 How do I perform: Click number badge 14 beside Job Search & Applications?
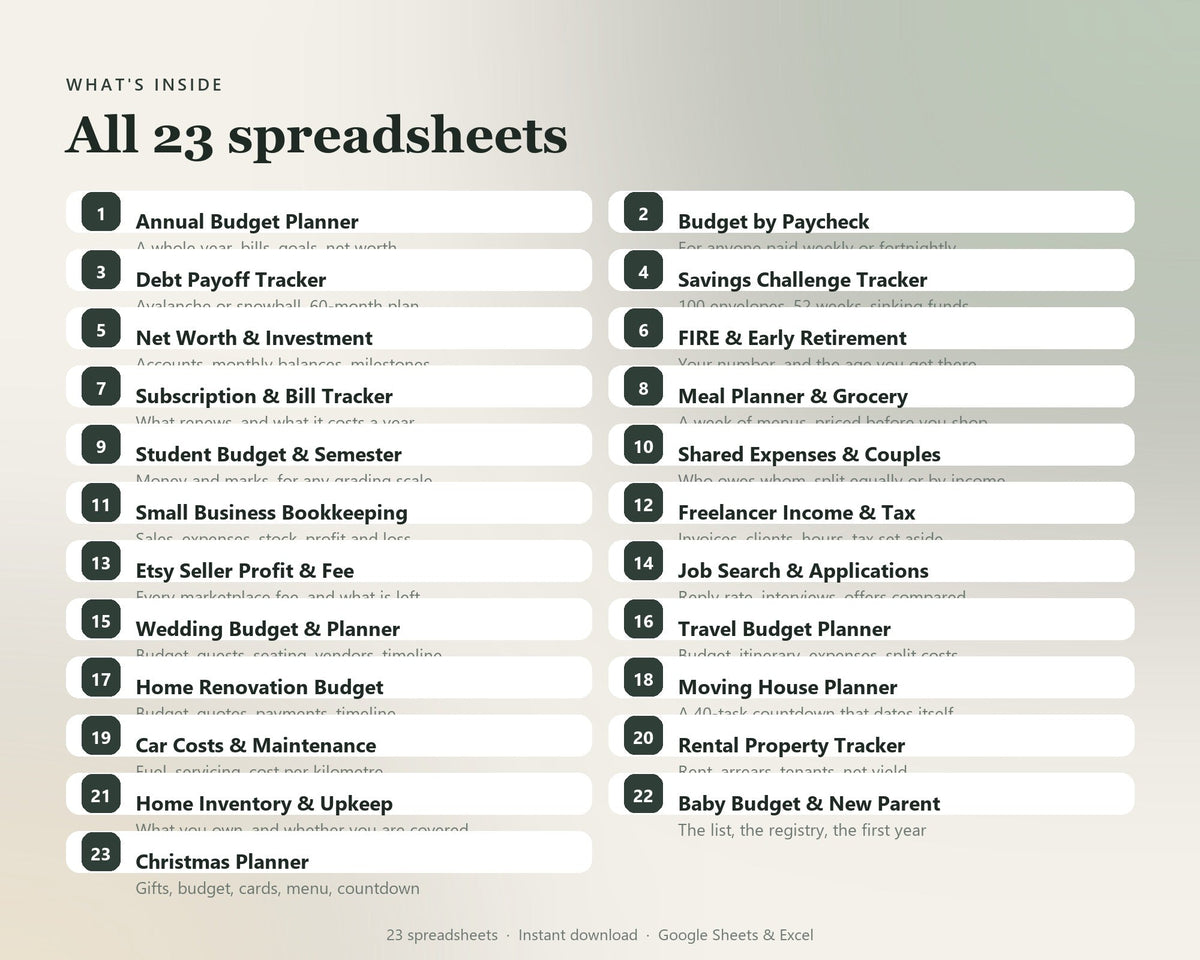643,562
